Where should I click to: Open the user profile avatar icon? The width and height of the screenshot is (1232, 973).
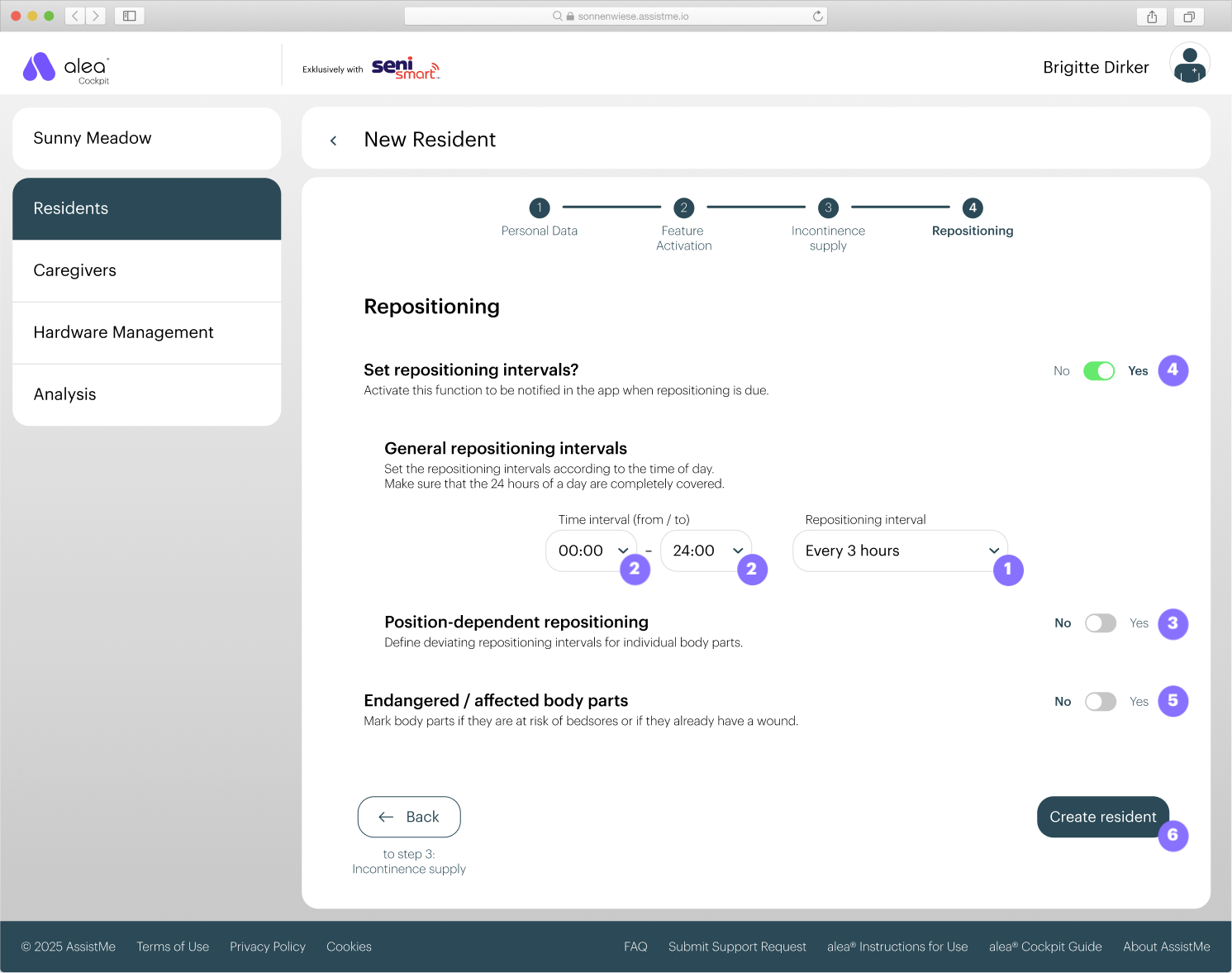pyautogui.click(x=1189, y=64)
